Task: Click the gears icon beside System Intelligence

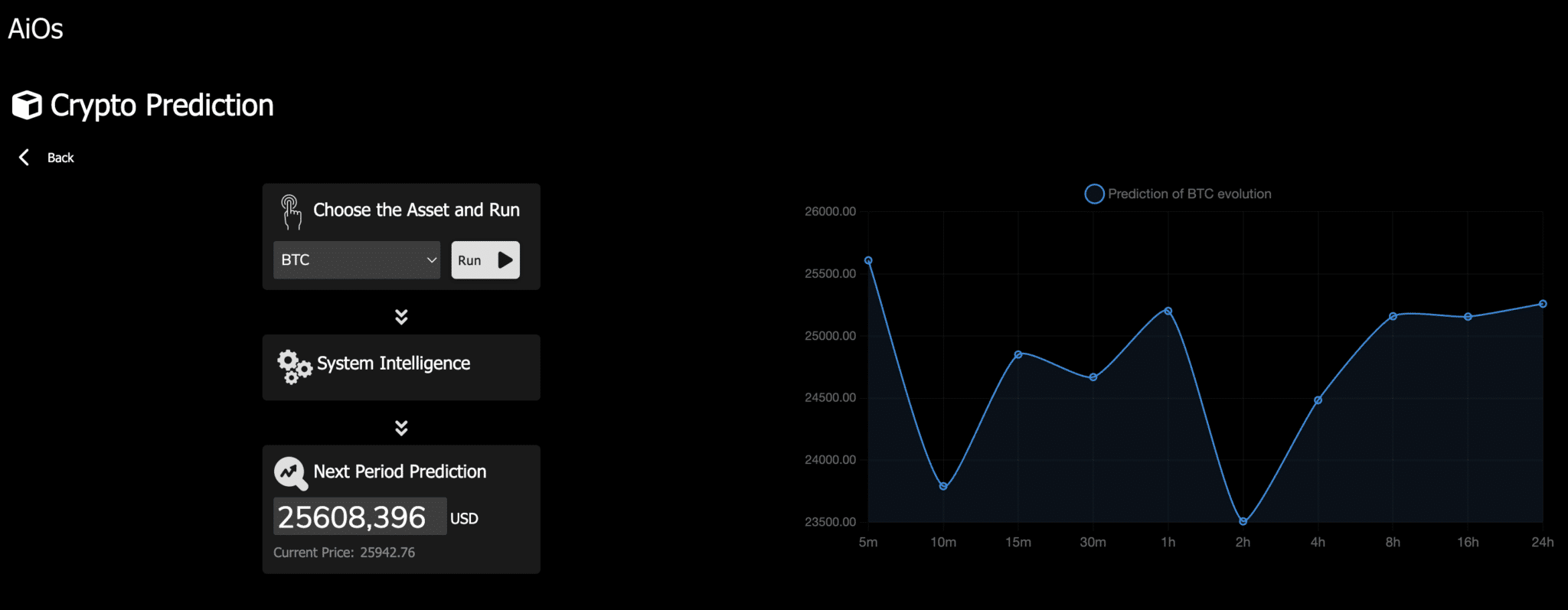Action: pos(294,367)
